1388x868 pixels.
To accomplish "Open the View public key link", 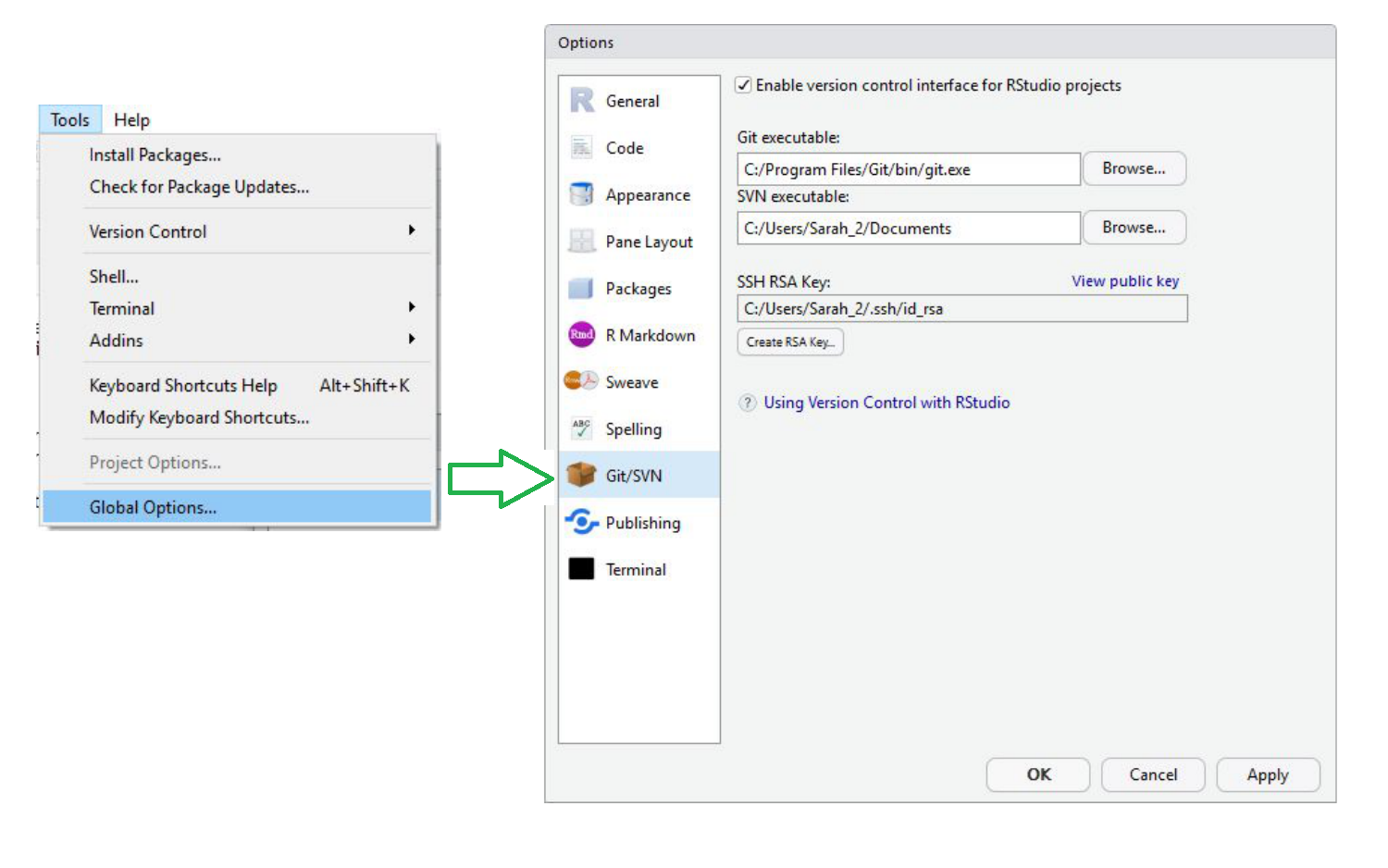I will click(x=1125, y=281).
